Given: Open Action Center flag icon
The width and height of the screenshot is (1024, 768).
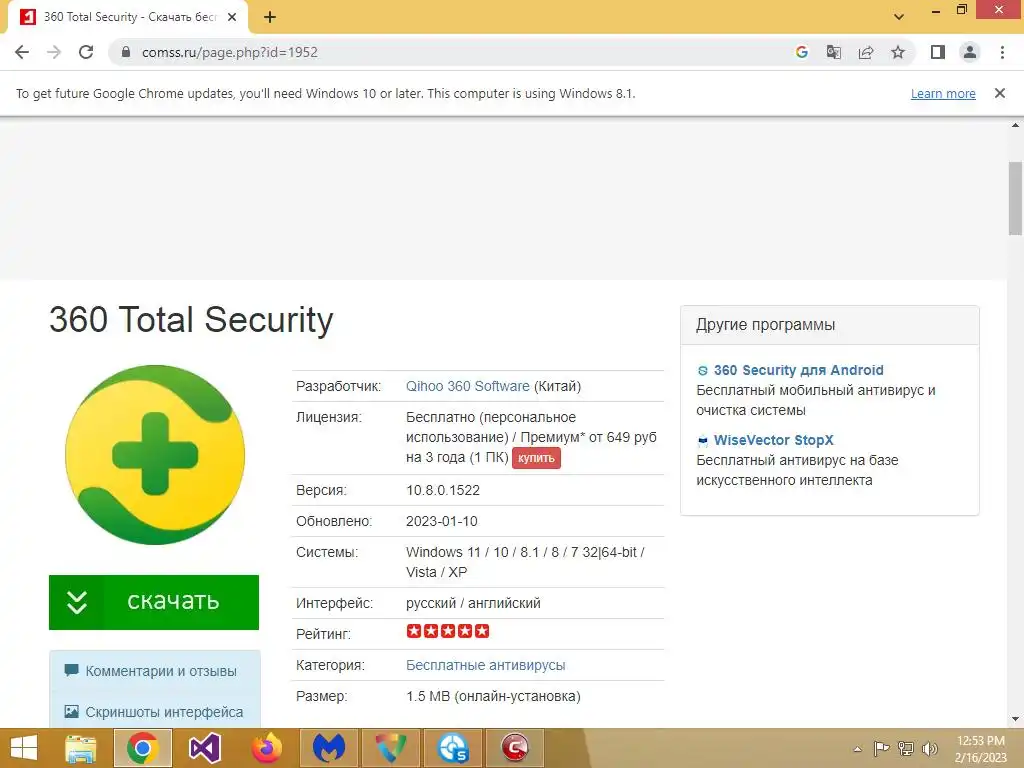Looking at the screenshot, I should pyautogui.click(x=881, y=749).
